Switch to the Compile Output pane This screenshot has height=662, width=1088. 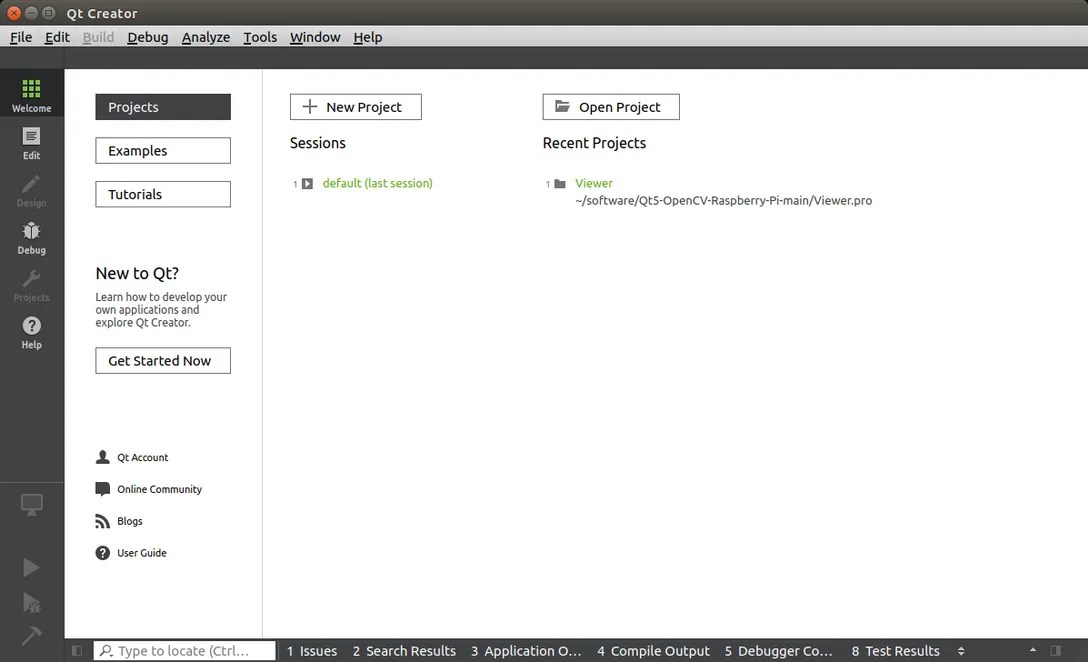click(654, 650)
